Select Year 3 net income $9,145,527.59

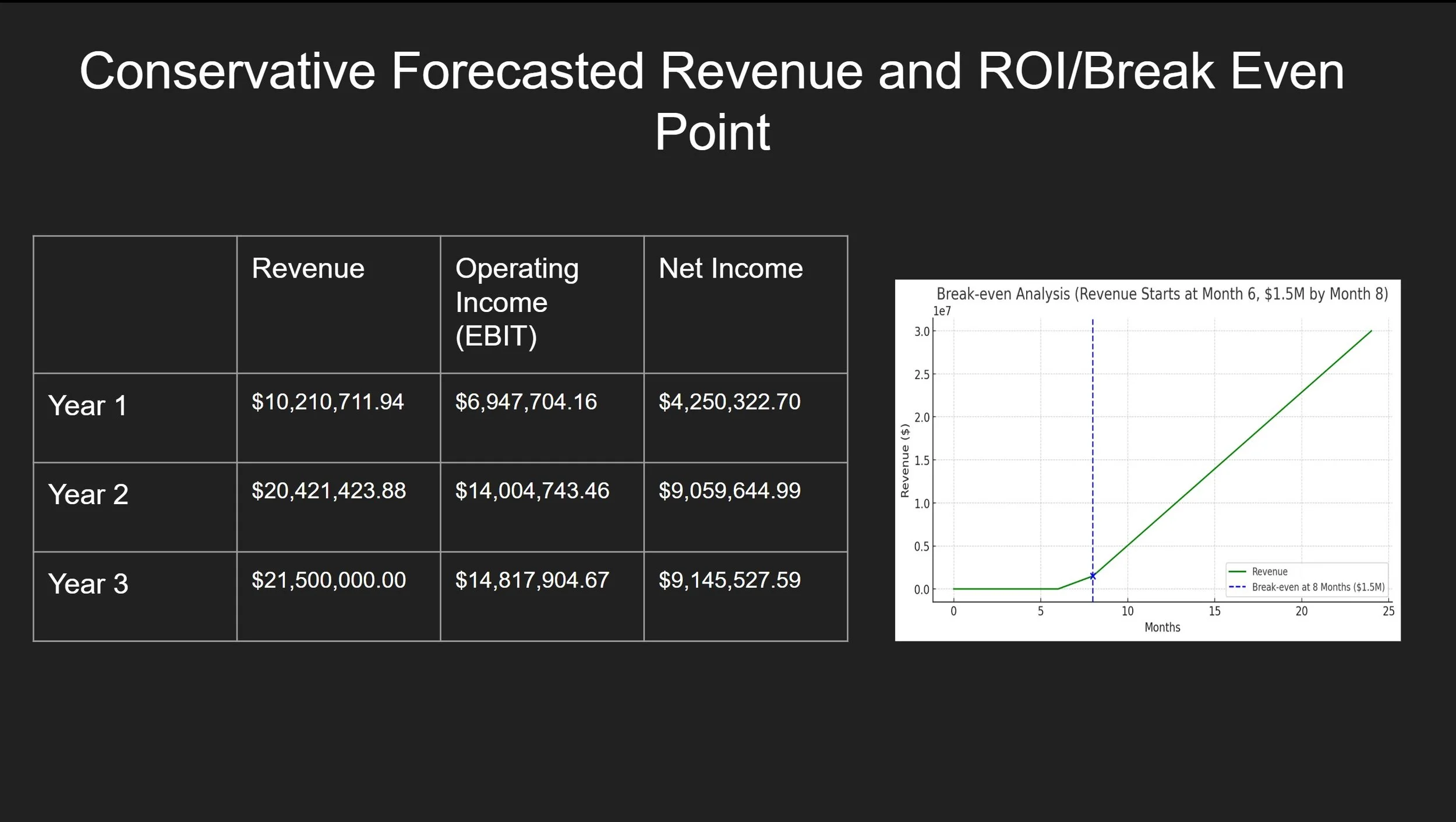(x=729, y=580)
